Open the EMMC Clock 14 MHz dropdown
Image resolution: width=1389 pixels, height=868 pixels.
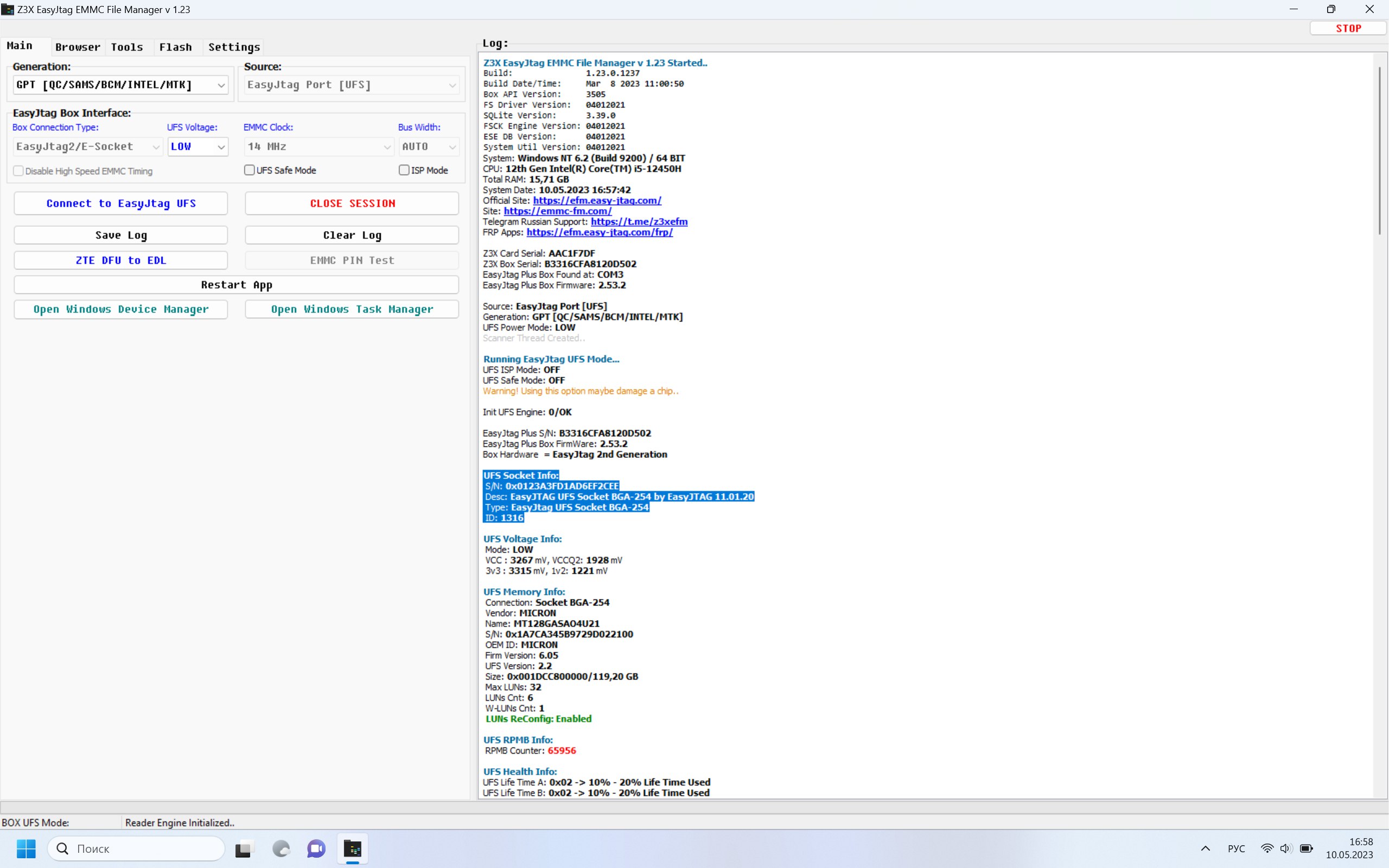(318, 146)
